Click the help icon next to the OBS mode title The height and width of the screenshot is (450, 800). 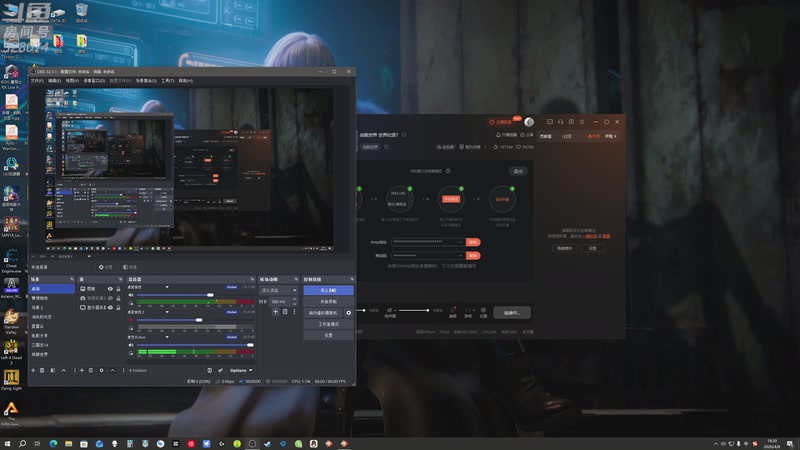tap(448, 171)
